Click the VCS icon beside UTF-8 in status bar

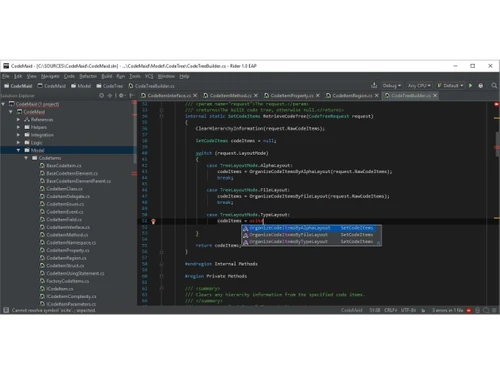coord(423,310)
